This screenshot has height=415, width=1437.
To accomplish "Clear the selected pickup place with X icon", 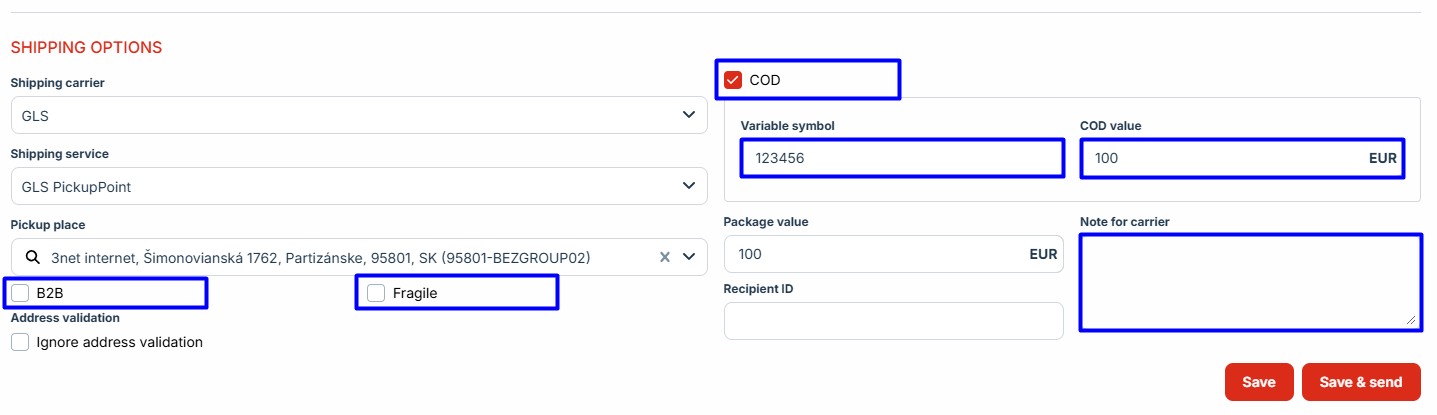I will point(664,257).
